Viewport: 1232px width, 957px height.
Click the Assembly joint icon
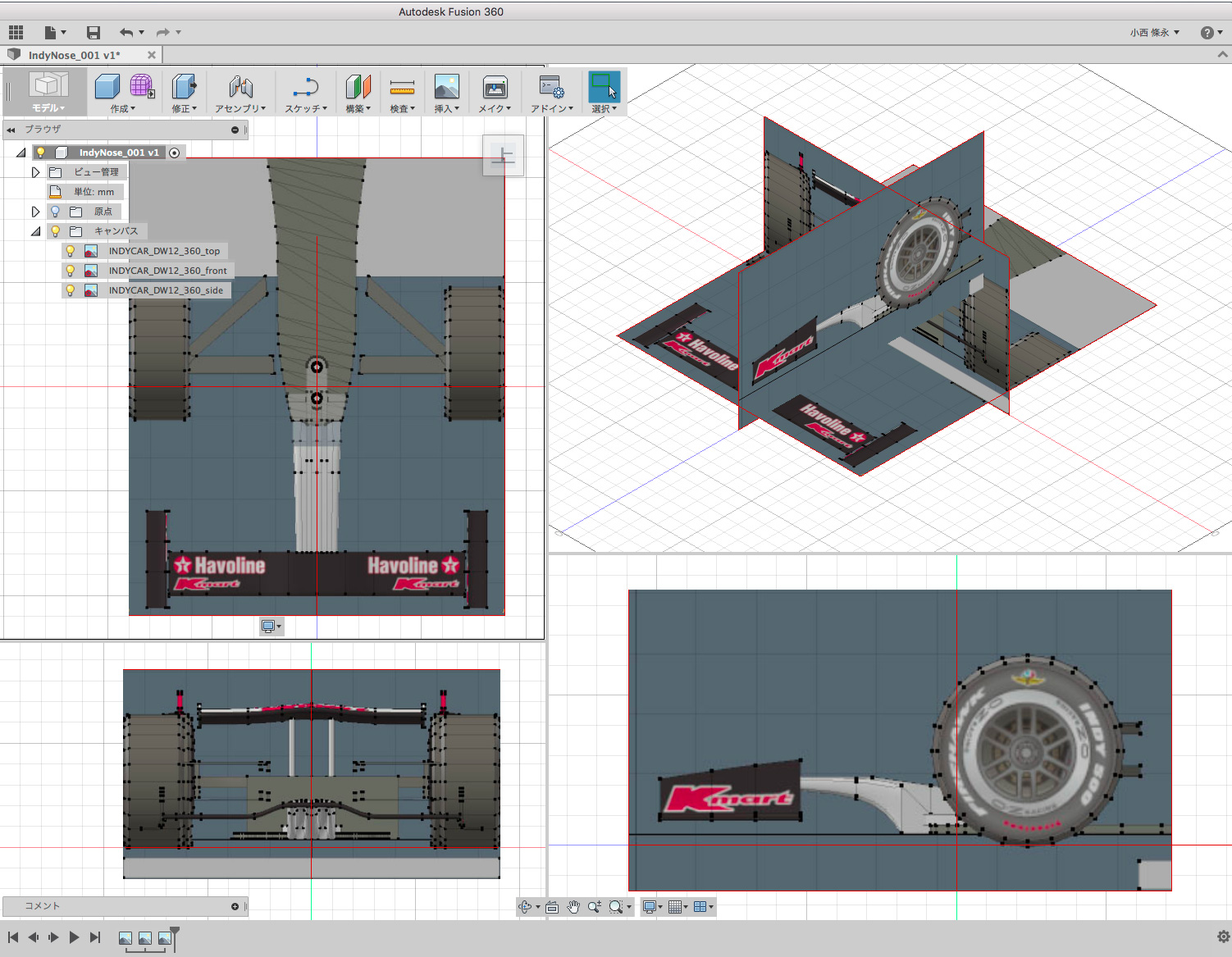point(240,86)
